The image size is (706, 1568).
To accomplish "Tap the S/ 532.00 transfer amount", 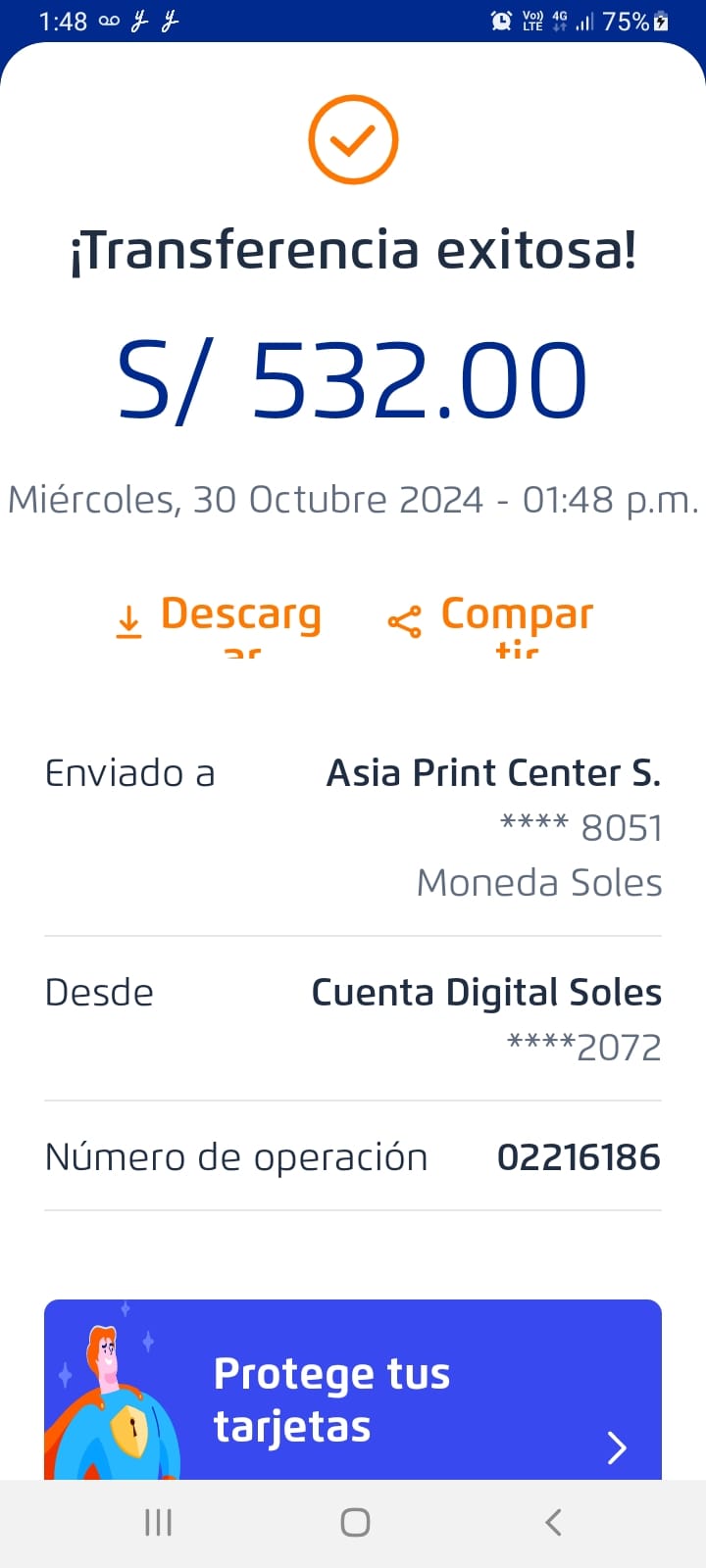I will coord(353,380).
